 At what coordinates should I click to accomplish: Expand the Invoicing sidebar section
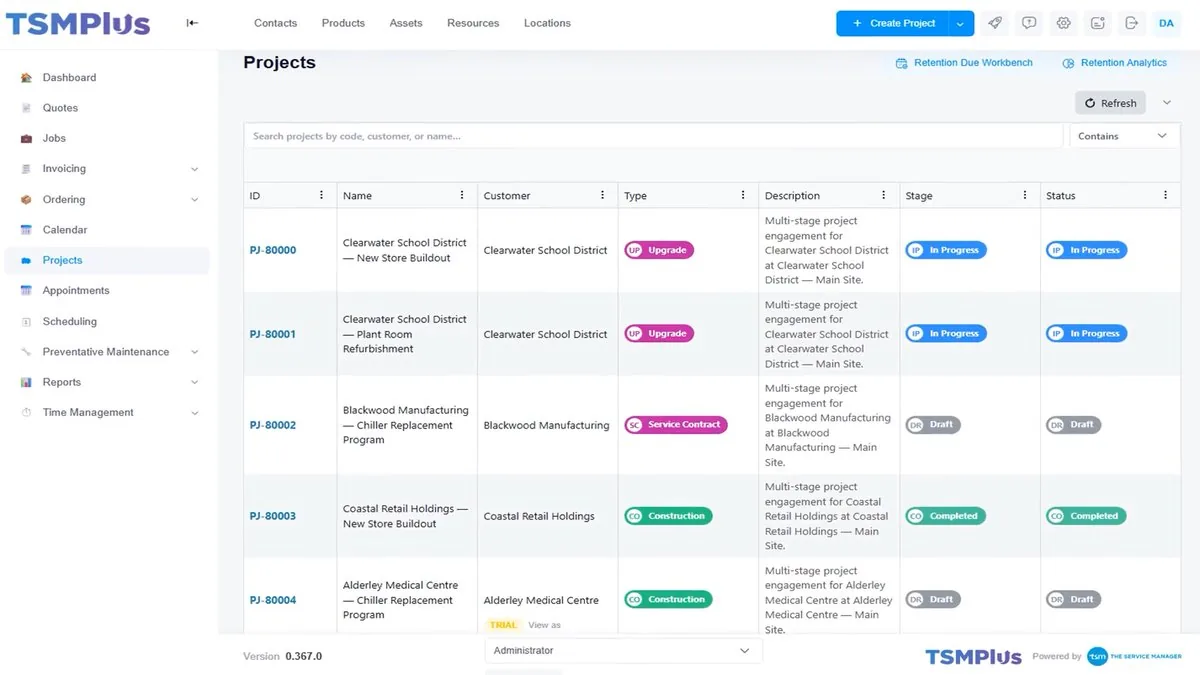pyautogui.click(x=194, y=169)
